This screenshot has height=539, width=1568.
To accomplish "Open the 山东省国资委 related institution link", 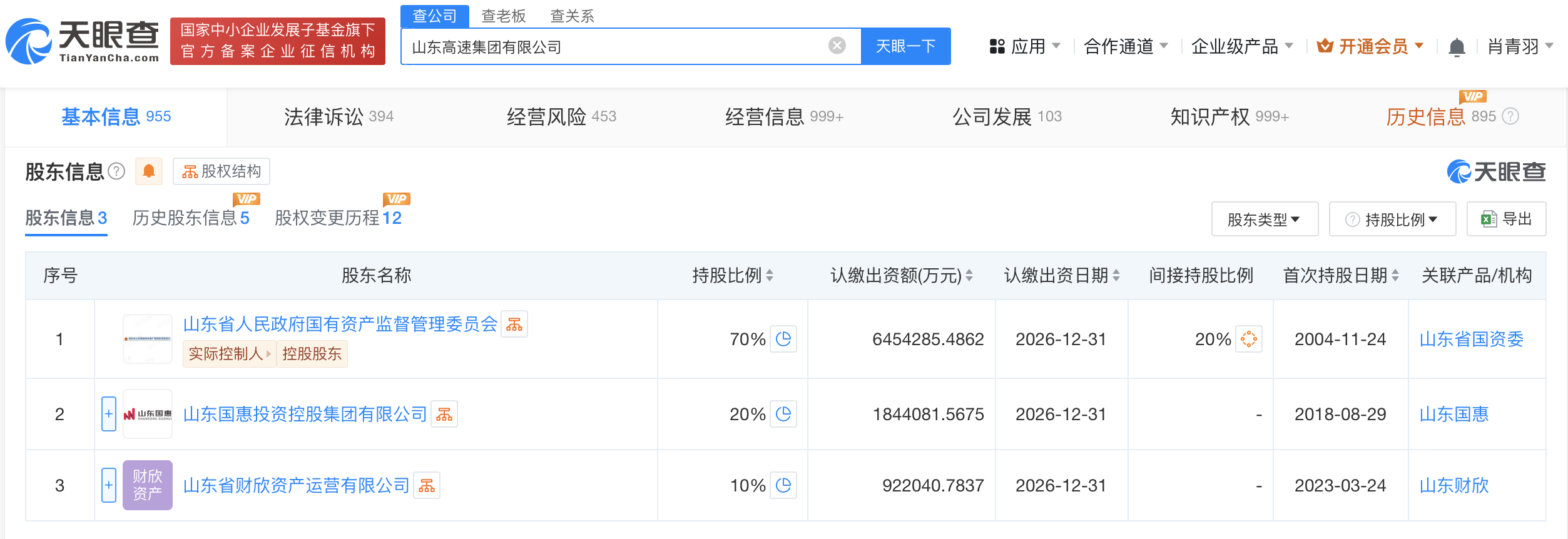I will 1471,340.
